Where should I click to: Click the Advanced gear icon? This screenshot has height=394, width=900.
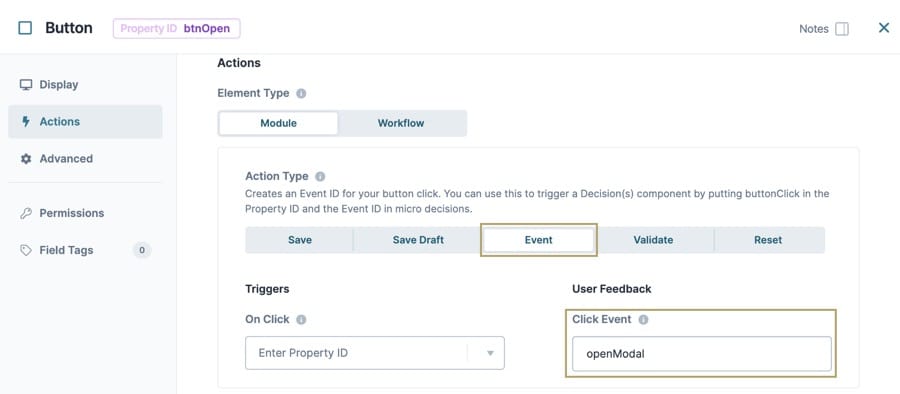tap(26, 159)
